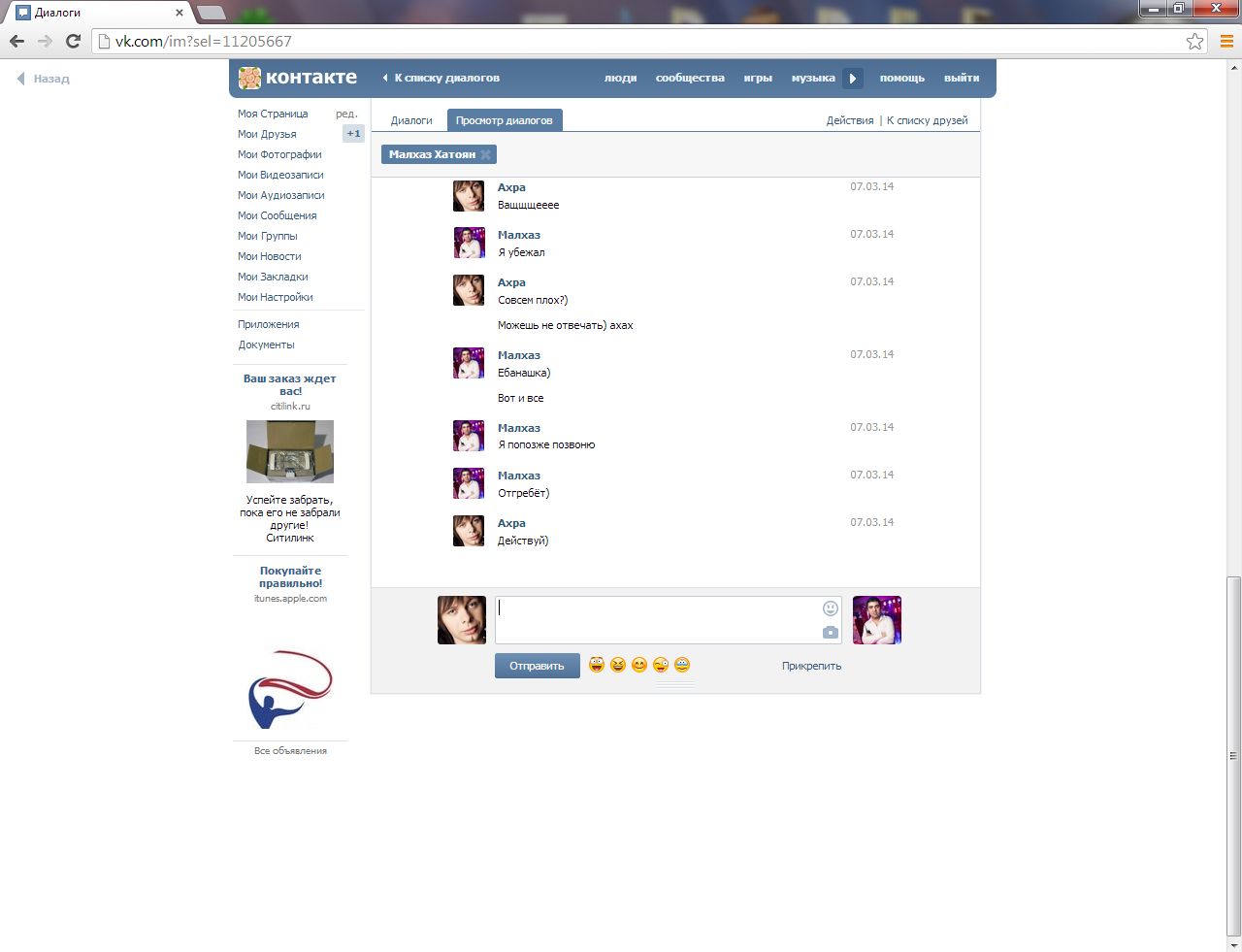
Task: Open a new browser tab
Action: [x=212, y=13]
